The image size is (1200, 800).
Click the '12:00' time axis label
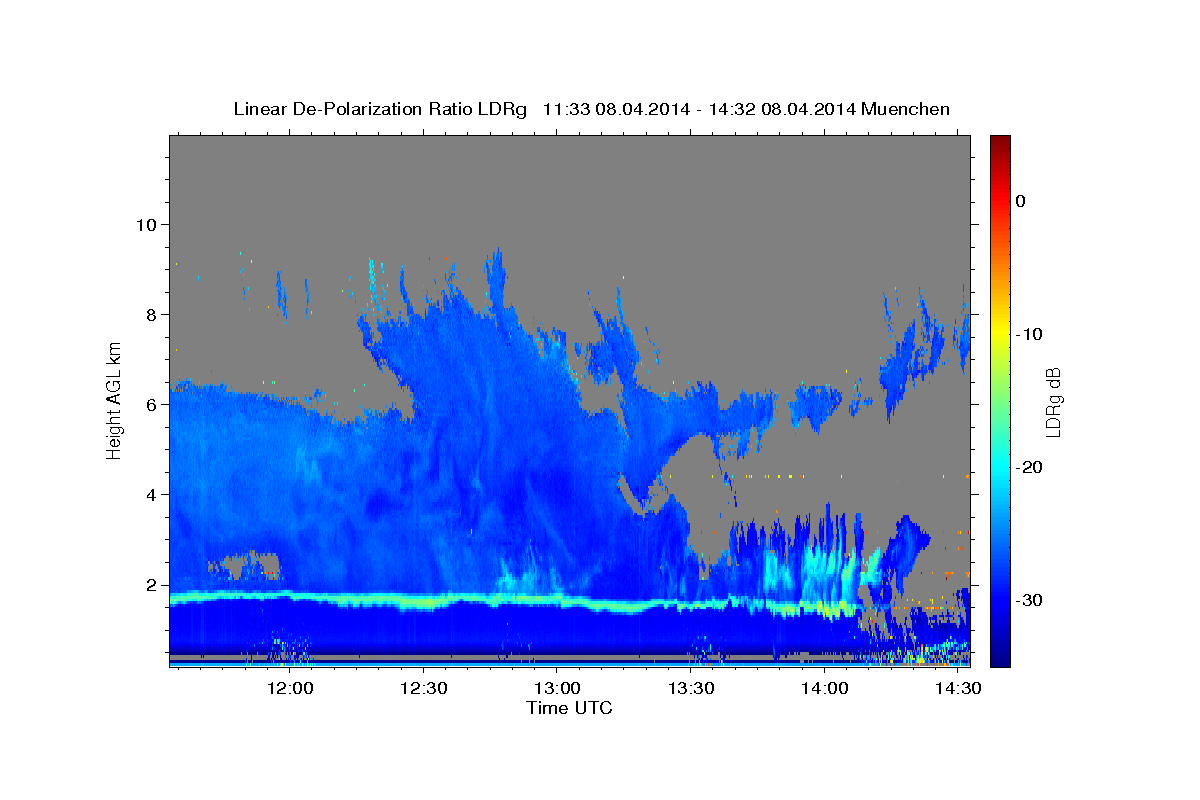point(290,688)
